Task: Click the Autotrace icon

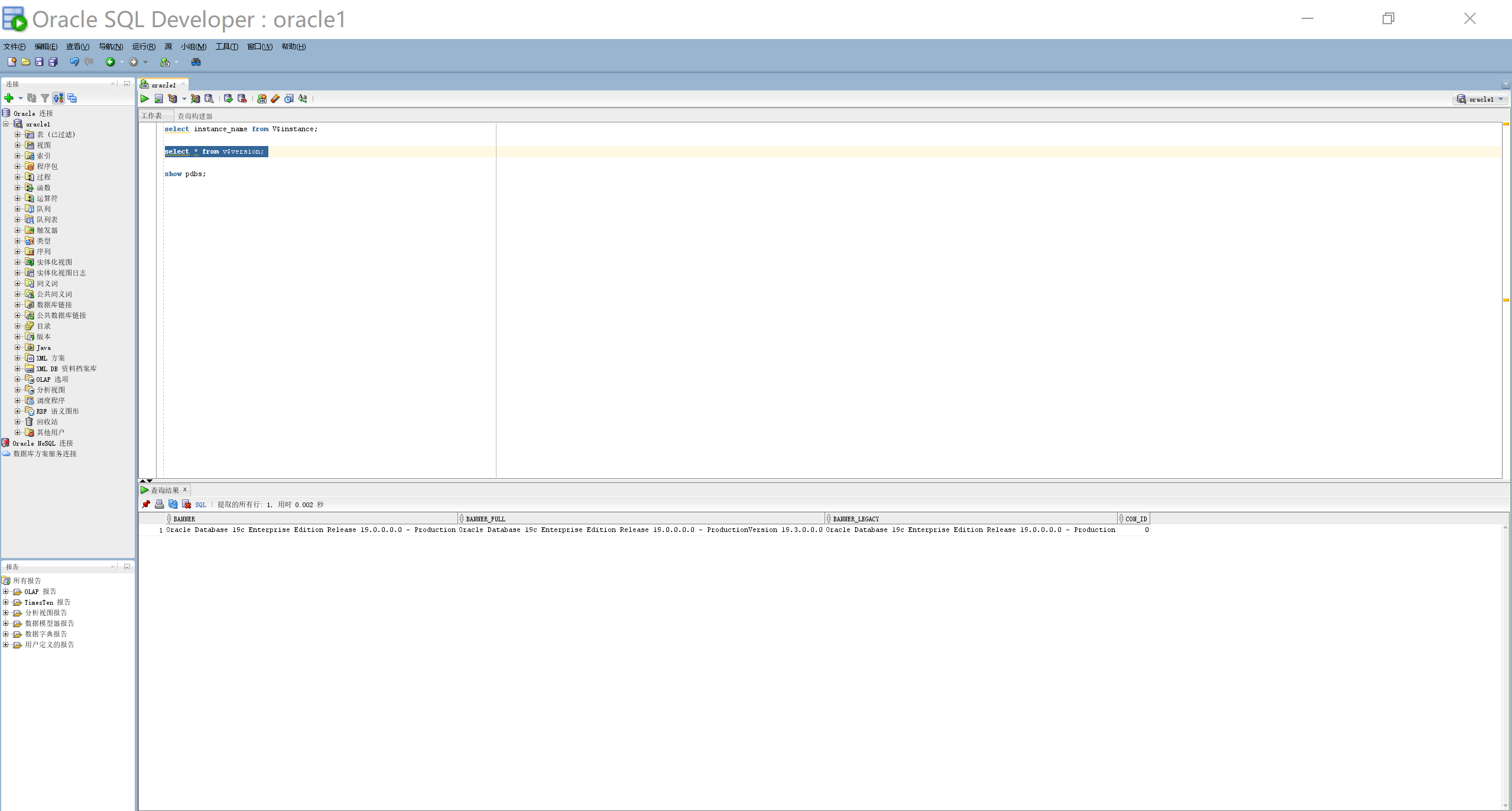Action: click(x=195, y=99)
